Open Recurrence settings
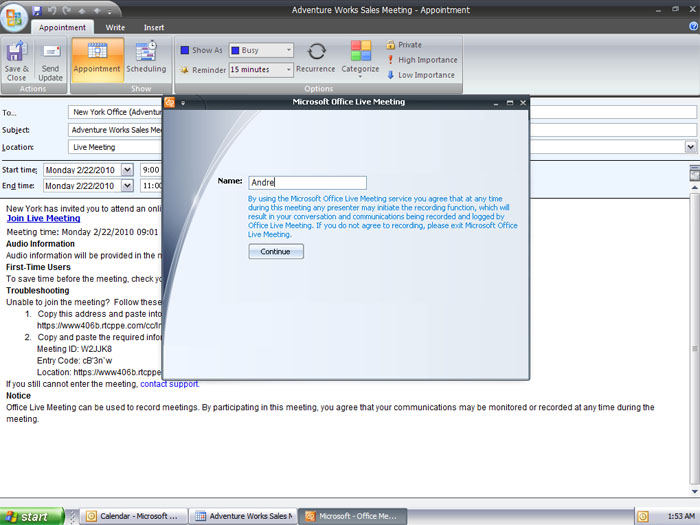The image size is (700, 525). [x=316, y=57]
